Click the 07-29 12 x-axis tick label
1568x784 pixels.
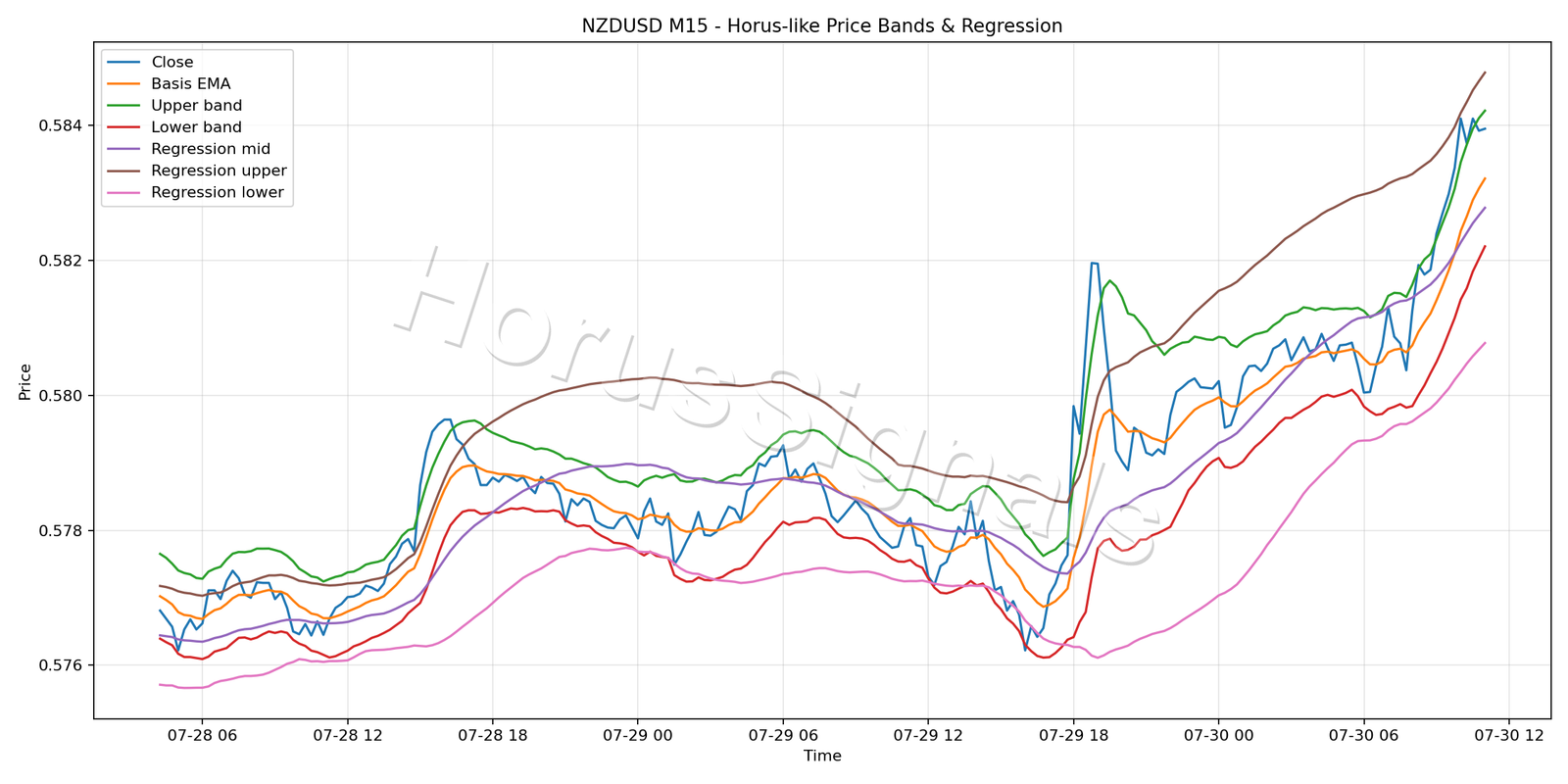(x=927, y=735)
